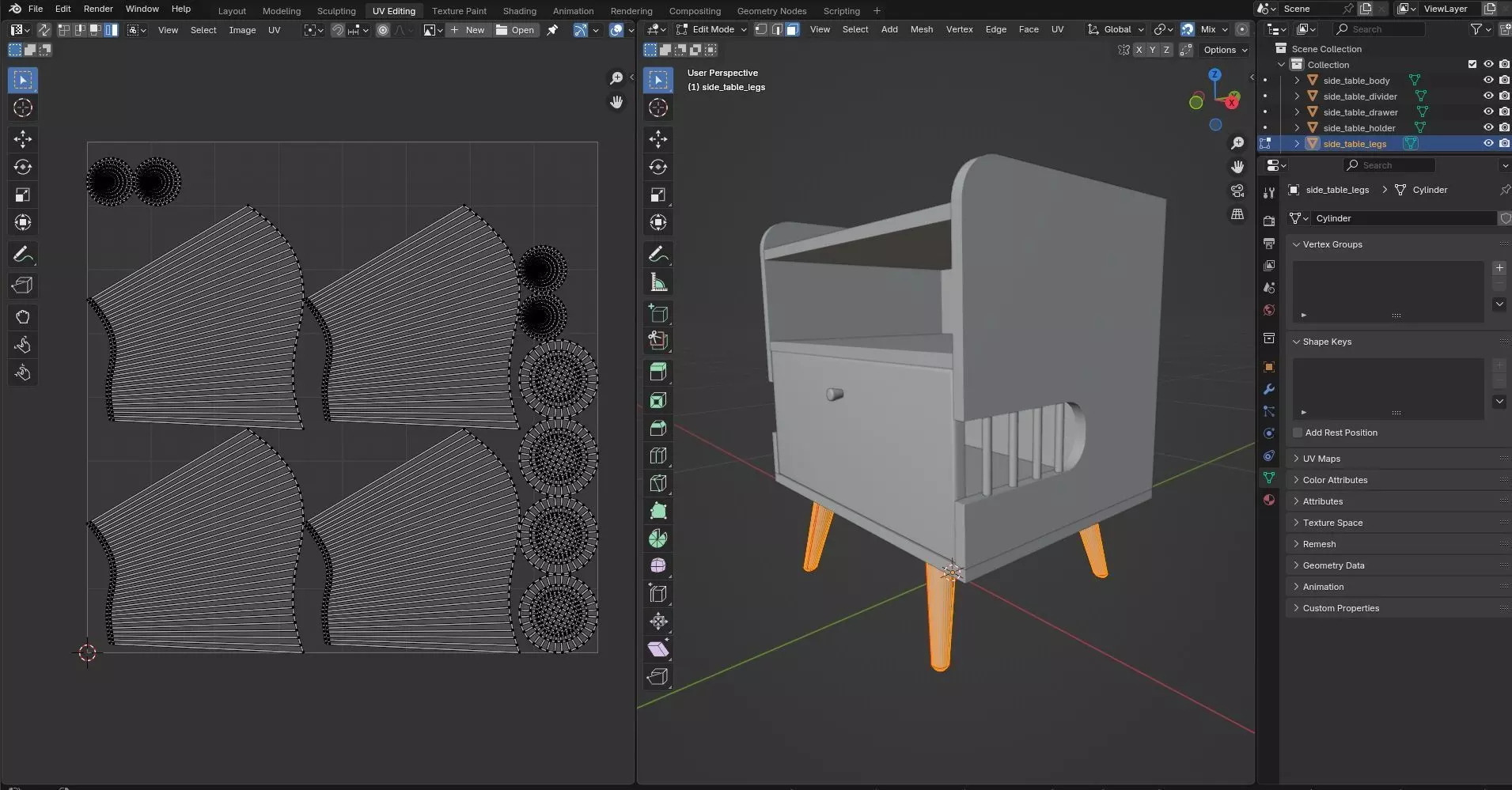Viewport: 1512px width, 790px height.
Task: Click the Cylinder mesh name field
Action: click(1404, 218)
